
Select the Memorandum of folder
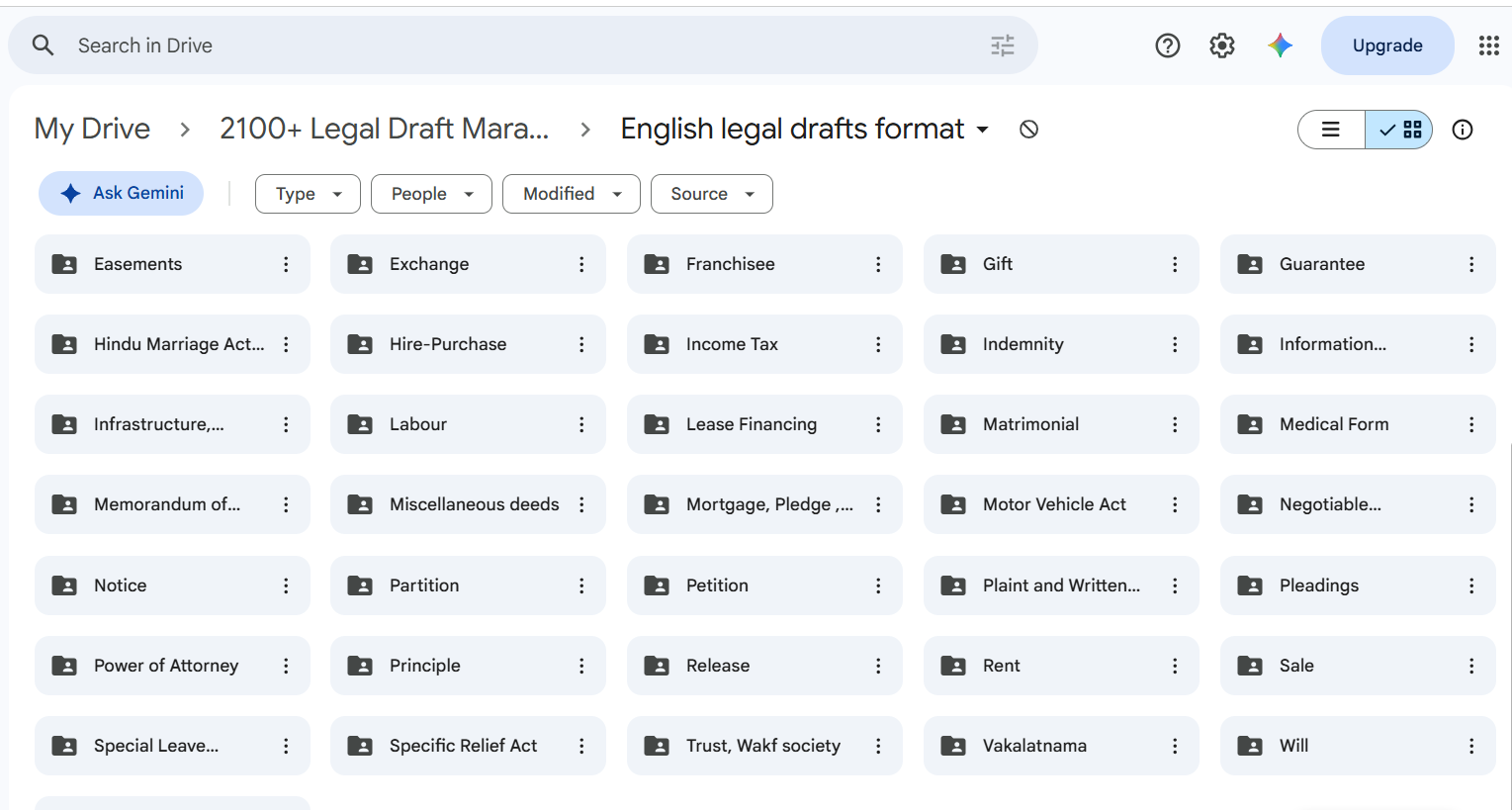click(172, 504)
